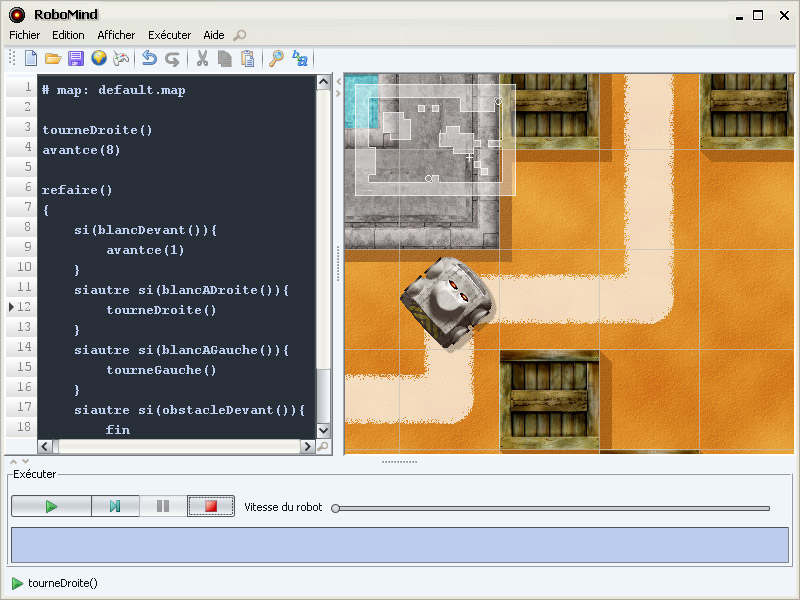Collapse the editor pane using the left chevron
Viewport: 800px width, 600px height.
tap(339, 82)
